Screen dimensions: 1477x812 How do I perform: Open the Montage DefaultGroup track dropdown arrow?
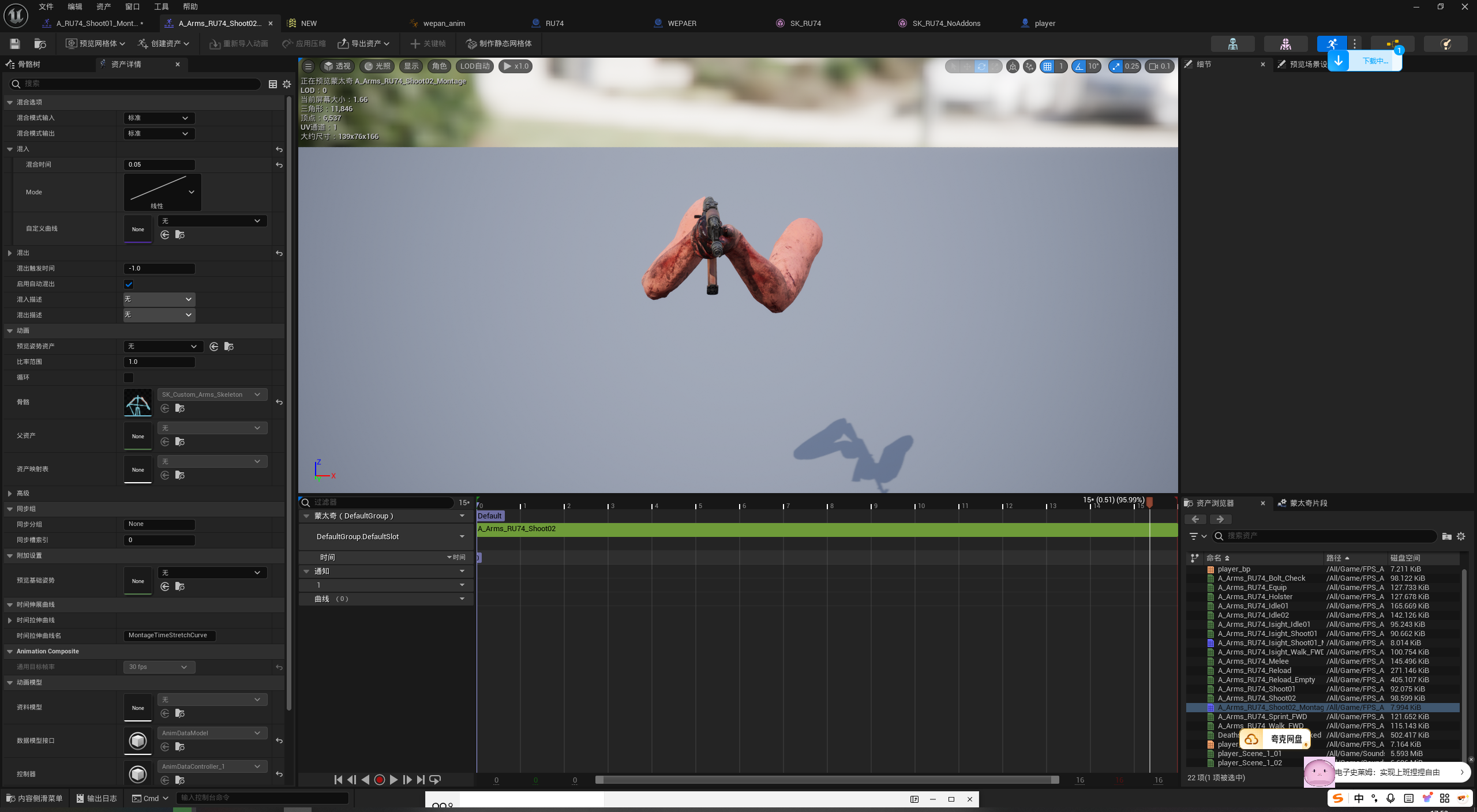[x=462, y=516]
